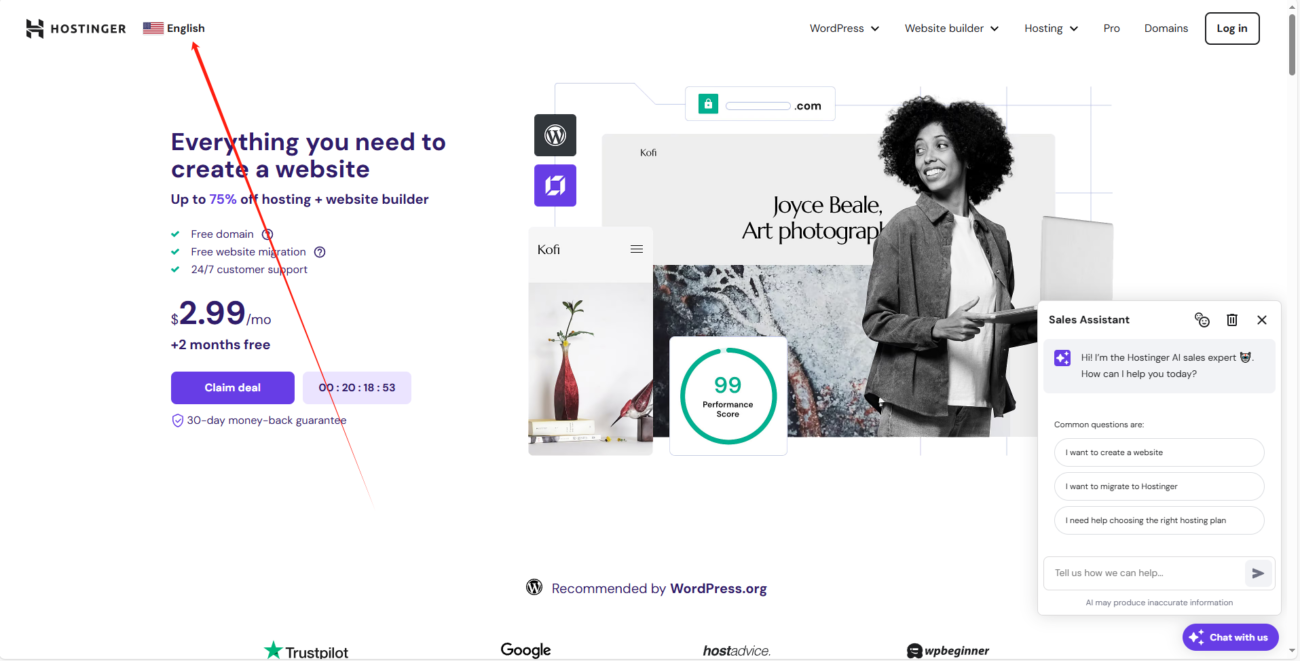The height and width of the screenshot is (661, 1300).
Task: Select 'I need help choosing the right hosting plan'
Action: 1159,520
